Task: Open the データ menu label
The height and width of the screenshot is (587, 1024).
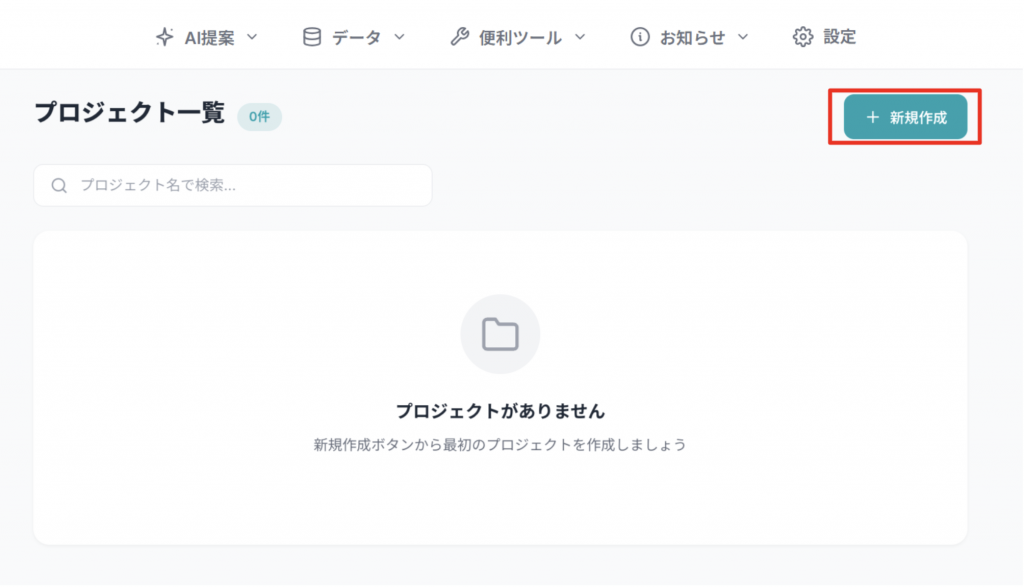Action: coord(356,37)
